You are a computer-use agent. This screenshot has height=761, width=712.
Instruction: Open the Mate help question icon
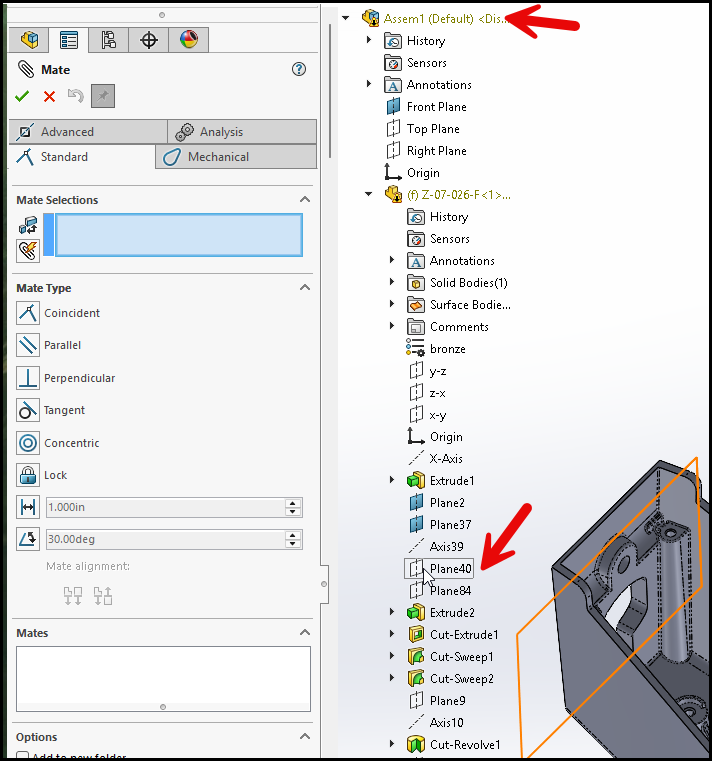298,69
